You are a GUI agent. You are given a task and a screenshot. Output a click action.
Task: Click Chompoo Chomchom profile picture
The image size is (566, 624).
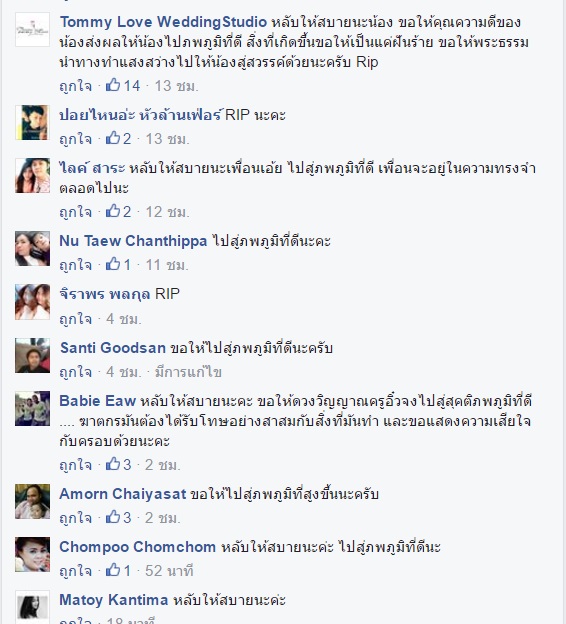click(x=33, y=554)
